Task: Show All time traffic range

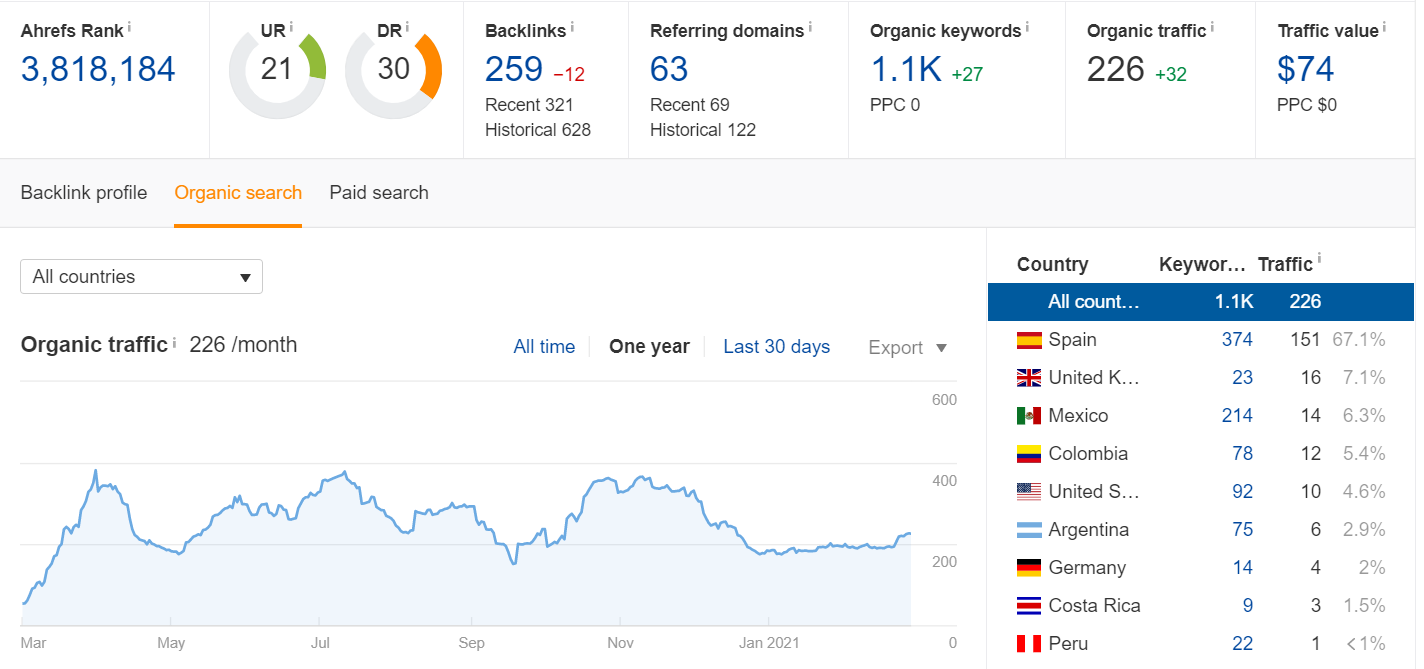Action: point(544,347)
